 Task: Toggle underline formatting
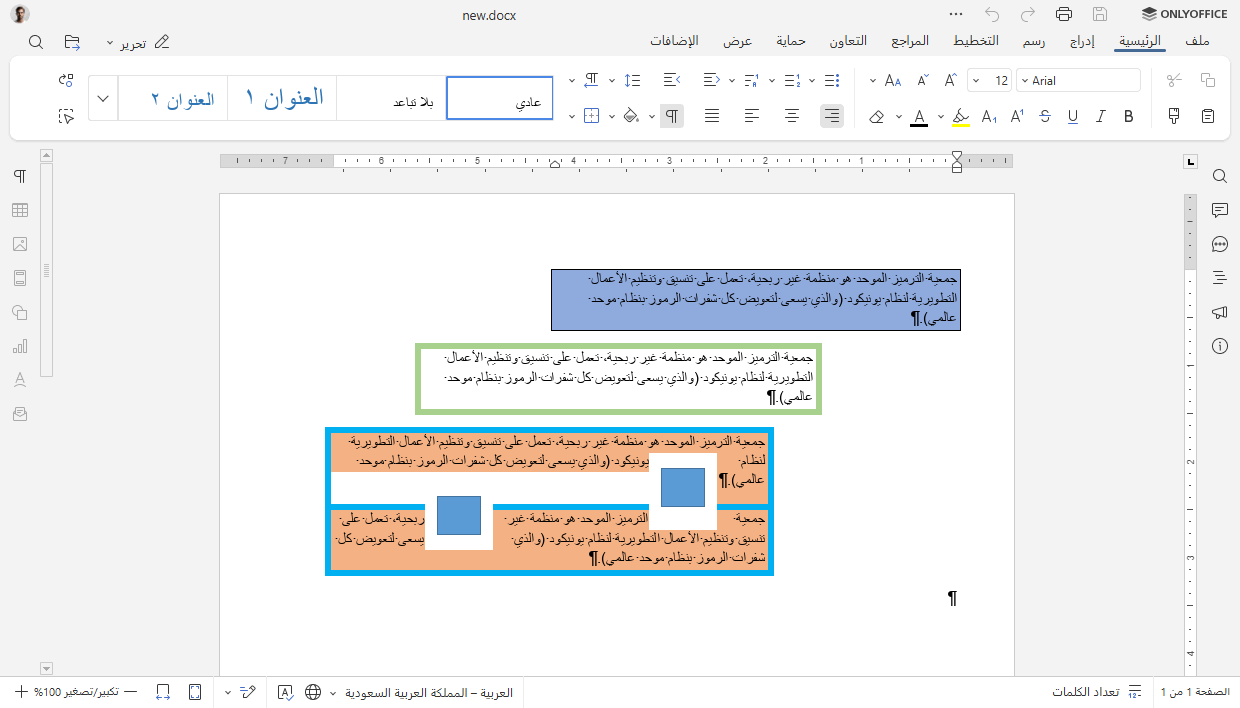[1071, 116]
